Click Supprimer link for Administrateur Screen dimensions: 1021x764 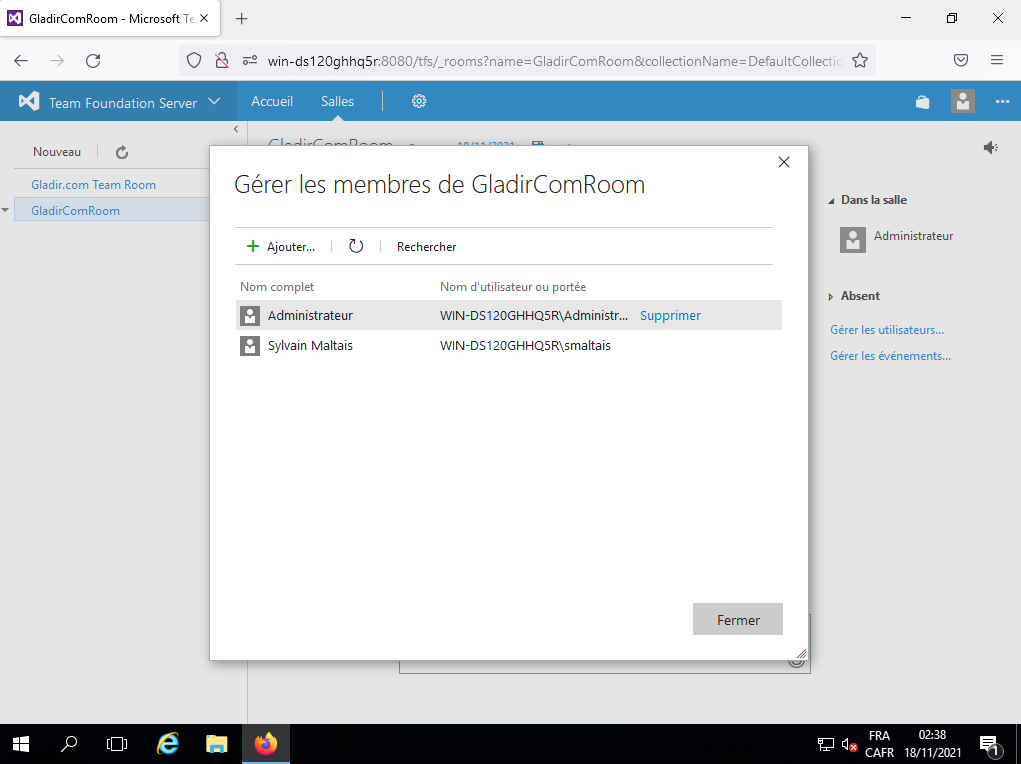[670, 315]
